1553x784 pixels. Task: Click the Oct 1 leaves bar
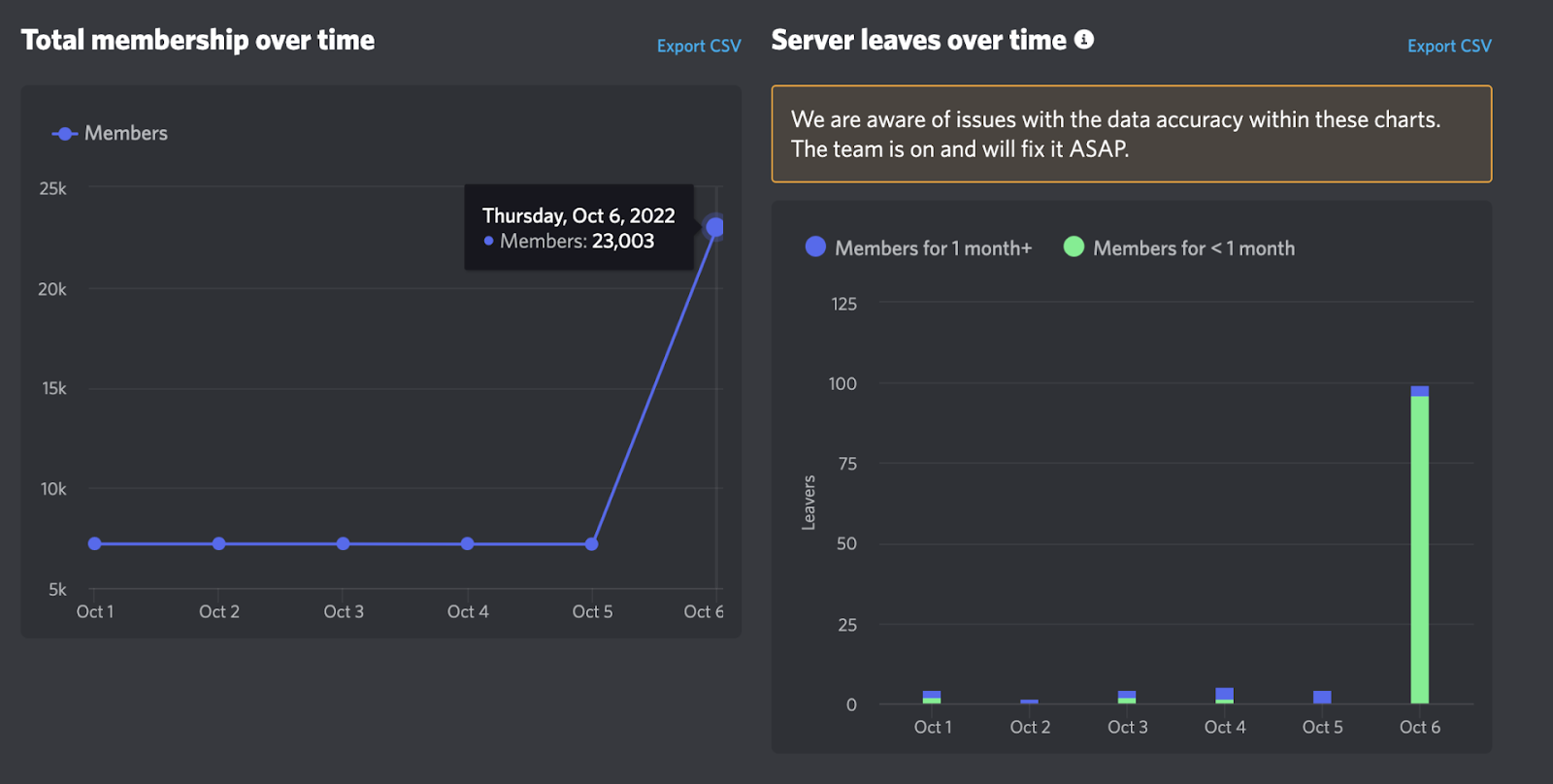[932, 697]
